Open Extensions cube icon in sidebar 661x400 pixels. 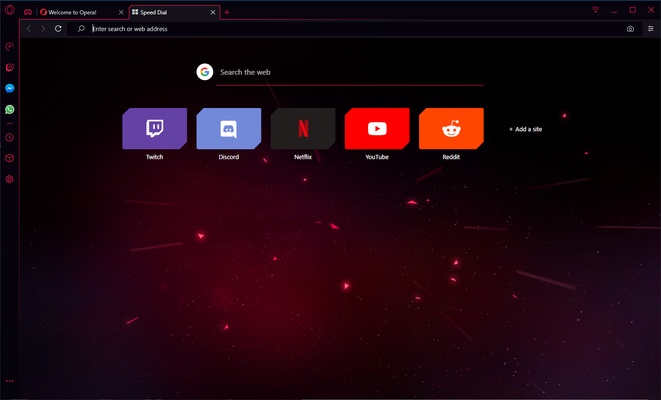9,158
